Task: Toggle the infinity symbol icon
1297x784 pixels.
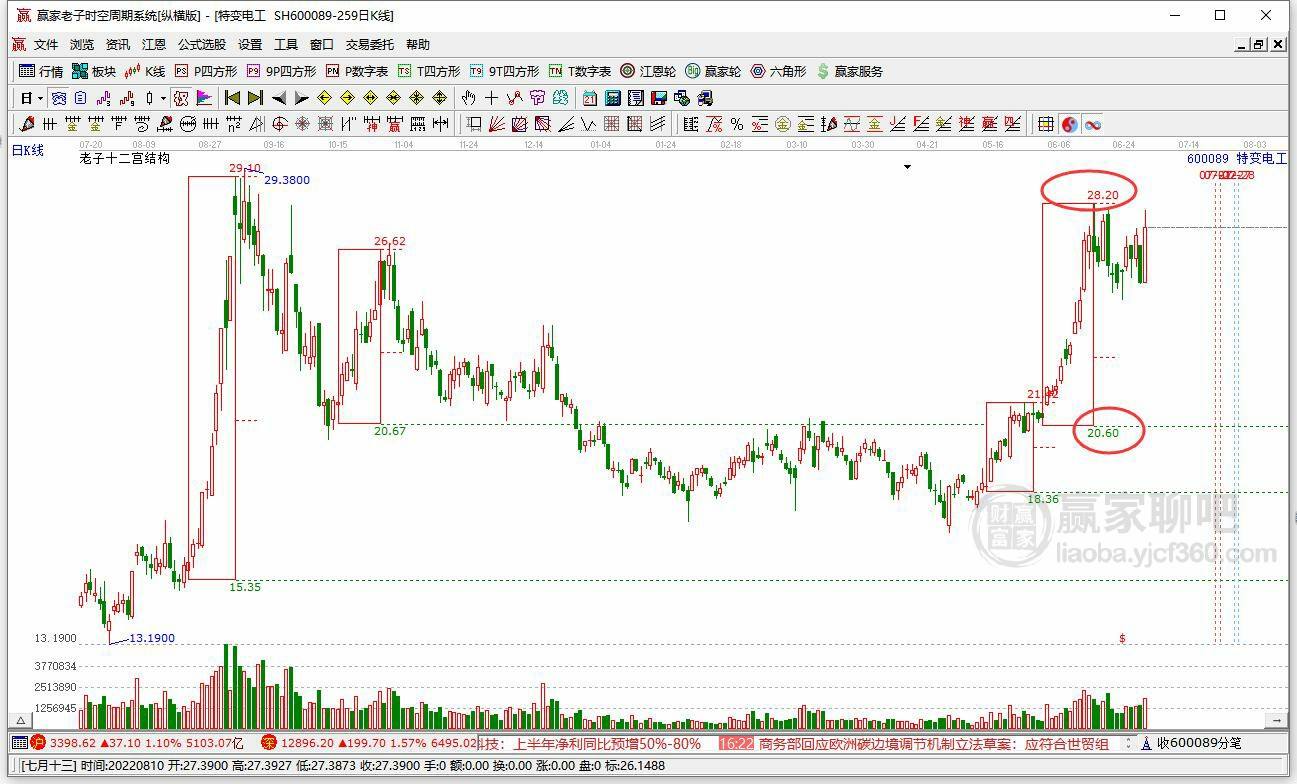Action: coord(1094,124)
